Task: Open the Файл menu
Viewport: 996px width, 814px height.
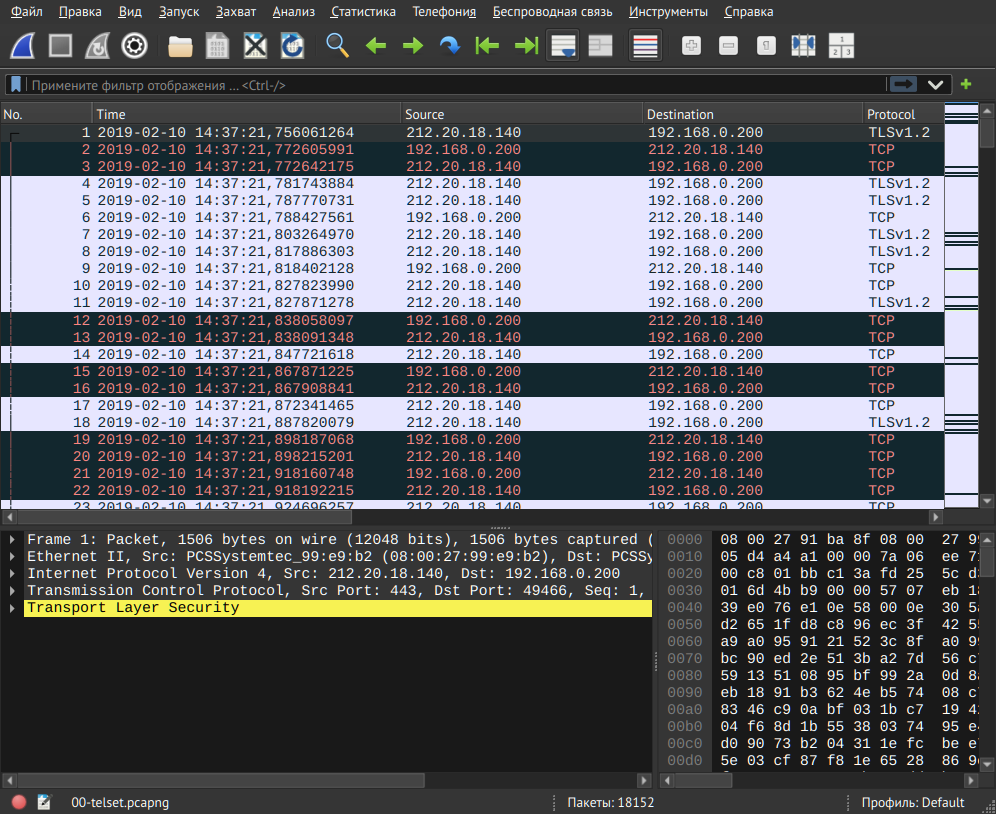Action: pos(27,11)
